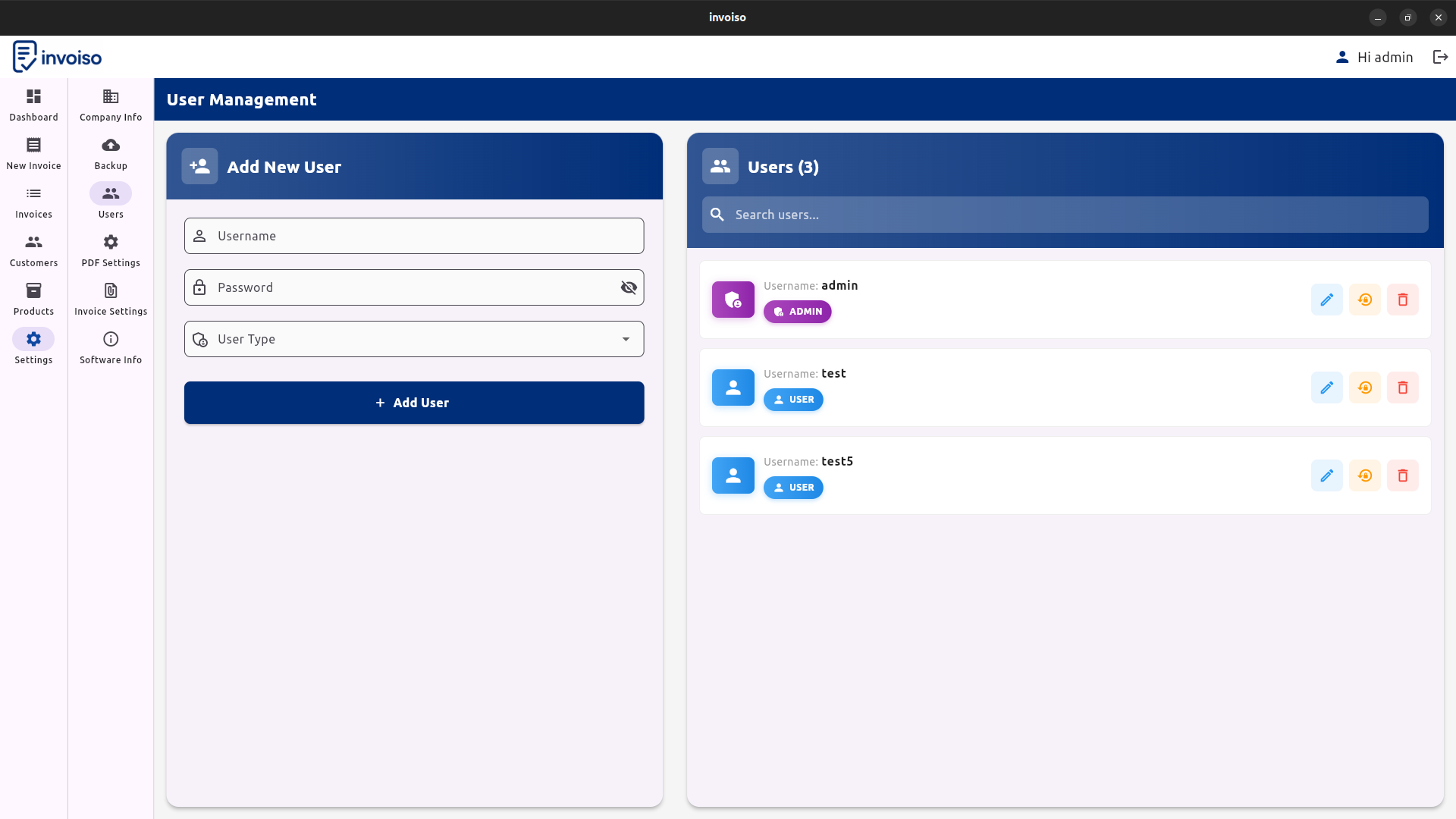Delete the test5 user
The height and width of the screenshot is (819, 1456).
1402,475
